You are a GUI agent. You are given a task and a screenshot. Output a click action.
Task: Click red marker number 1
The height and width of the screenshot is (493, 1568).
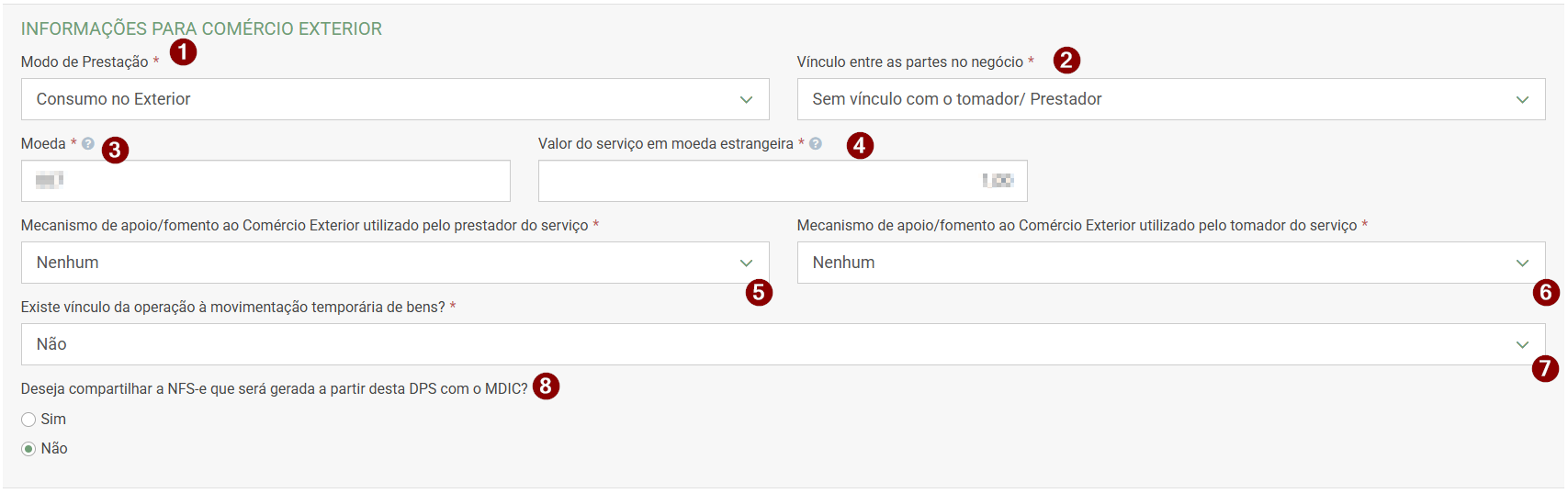pyautogui.click(x=184, y=52)
